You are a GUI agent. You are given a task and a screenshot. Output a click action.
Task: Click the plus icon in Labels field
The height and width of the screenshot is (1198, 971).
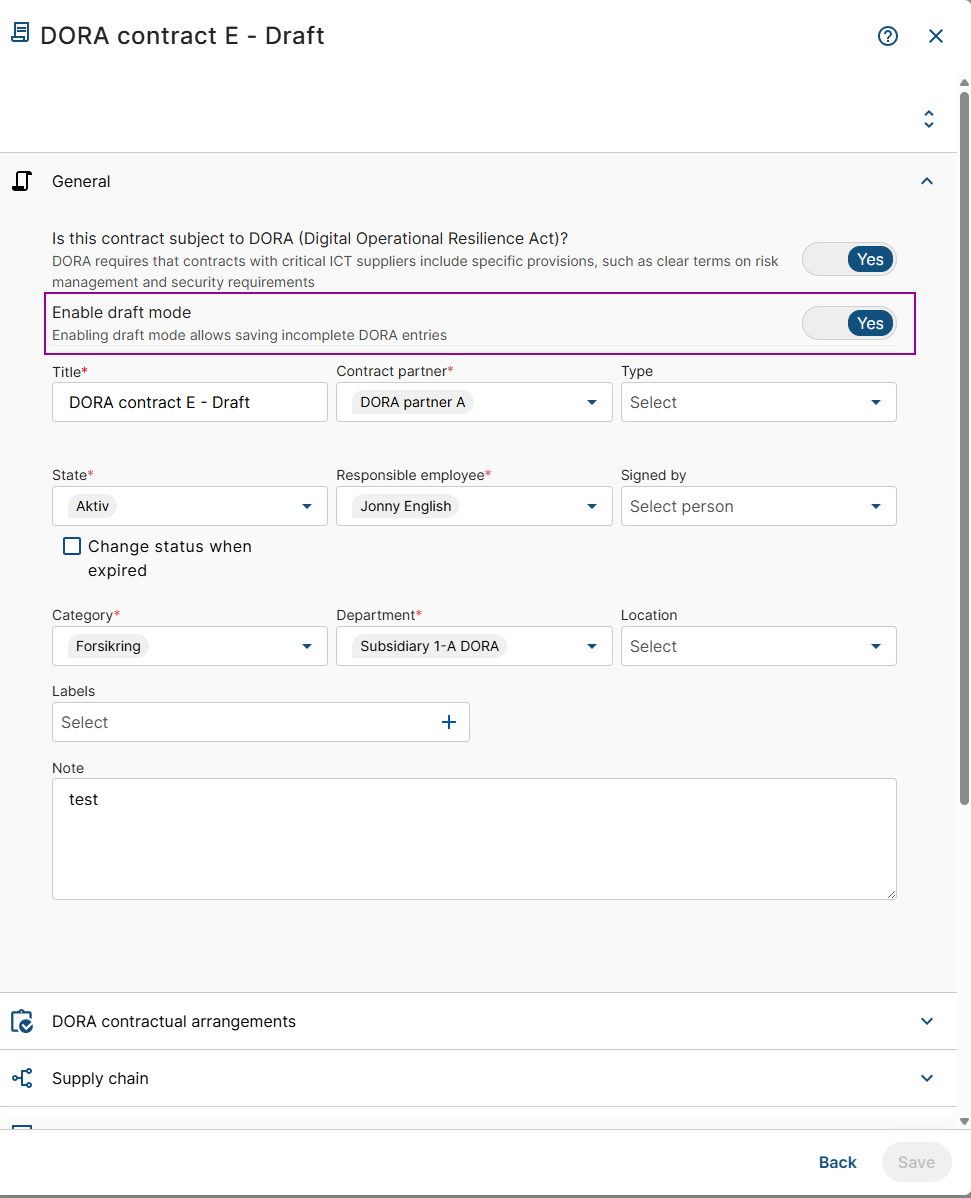(x=449, y=722)
